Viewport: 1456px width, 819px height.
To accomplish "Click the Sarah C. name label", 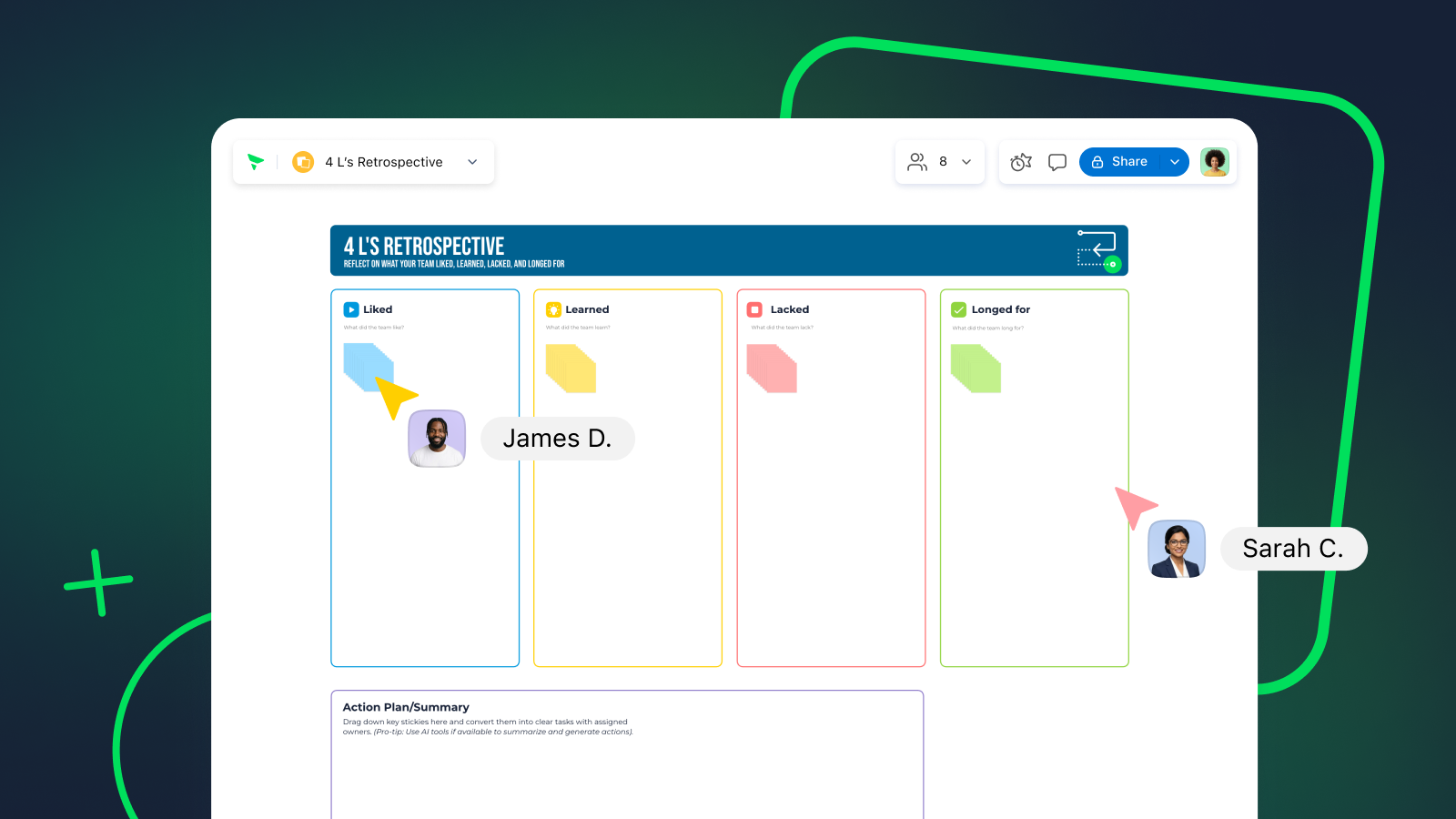I will tap(1293, 549).
